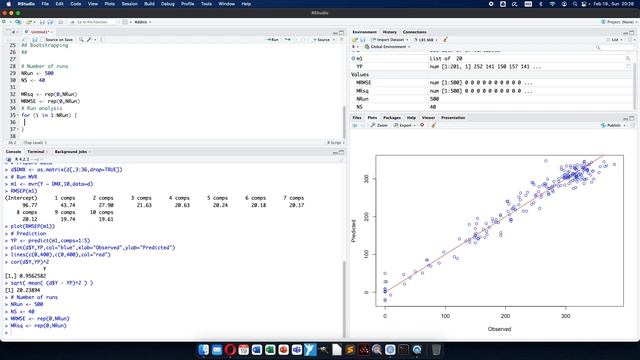Screen dimensions: 640x360
Task: Click the magnifier icon on m1 row
Action: pyautogui.click(x=628, y=59)
